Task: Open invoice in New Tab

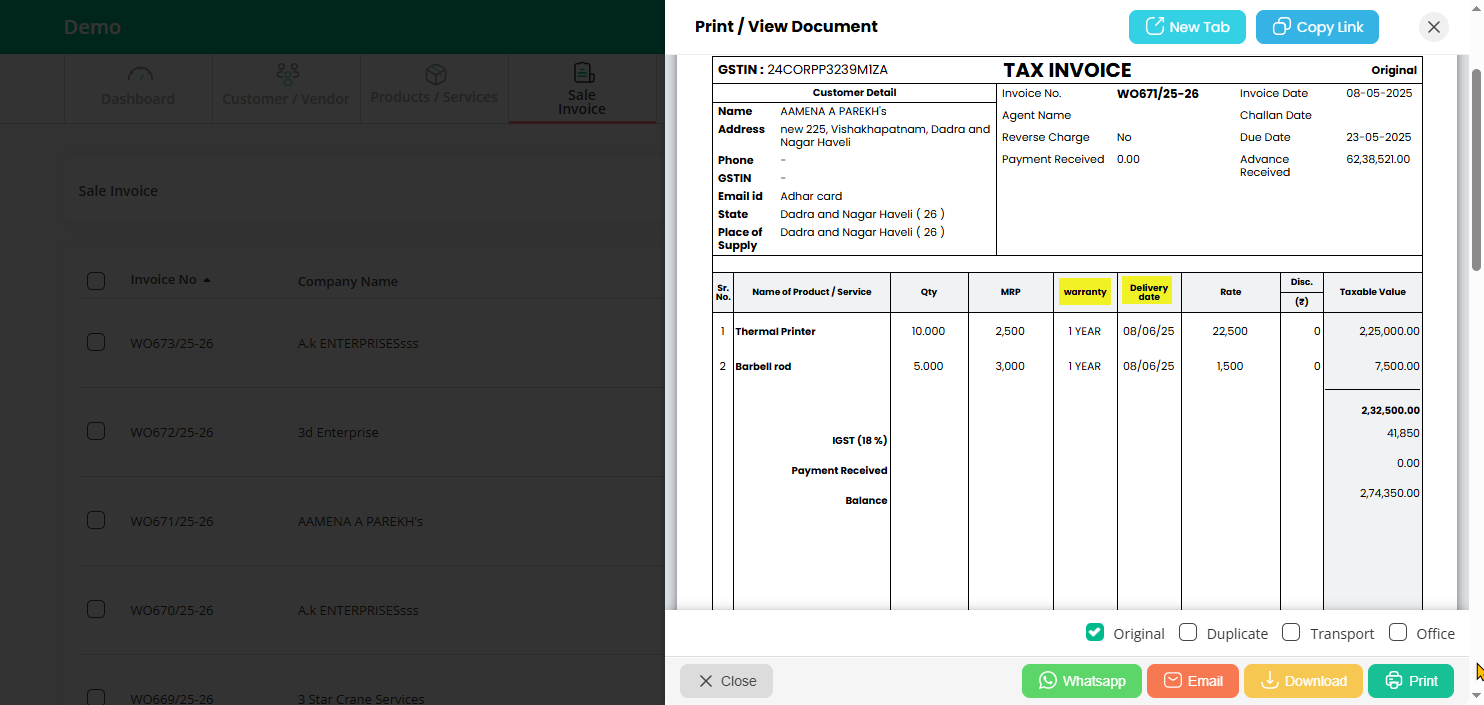Action: [x=1186, y=27]
